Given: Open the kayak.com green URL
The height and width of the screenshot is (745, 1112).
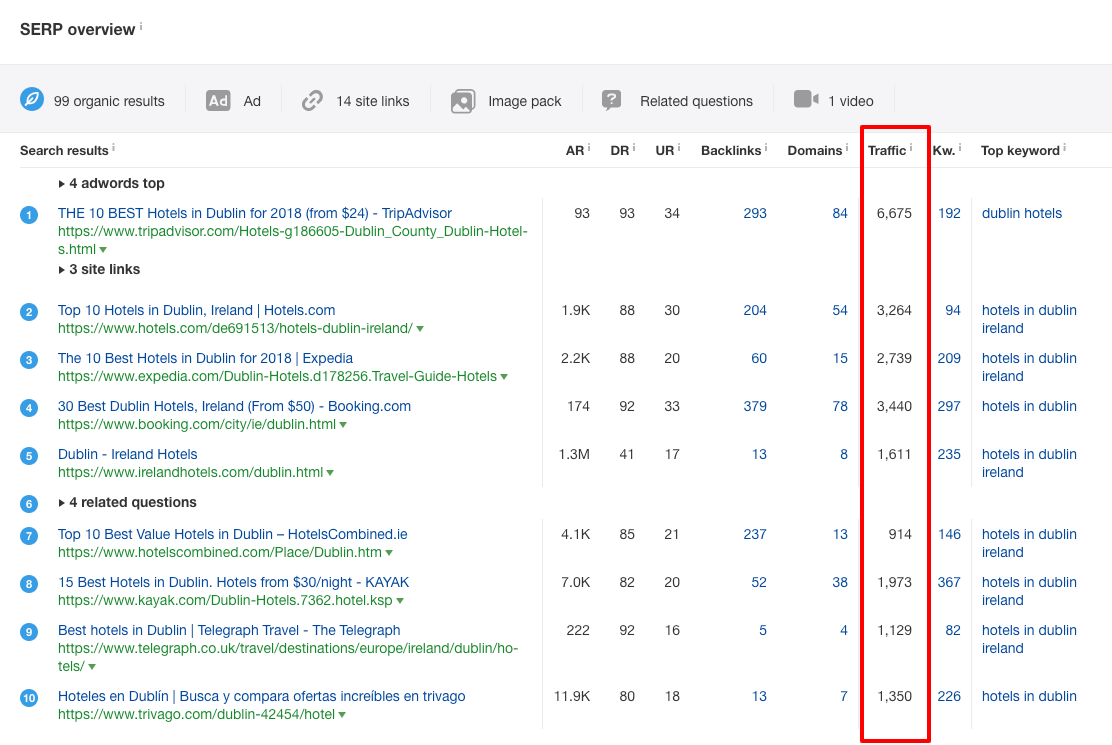Looking at the screenshot, I should (226, 600).
